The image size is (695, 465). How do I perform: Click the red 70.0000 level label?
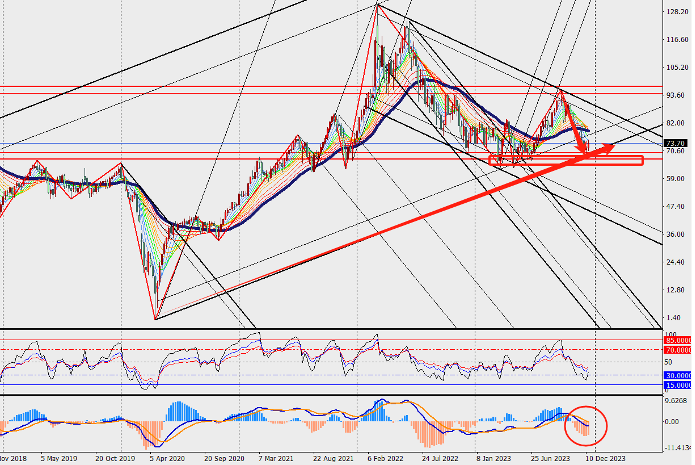(678, 350)
